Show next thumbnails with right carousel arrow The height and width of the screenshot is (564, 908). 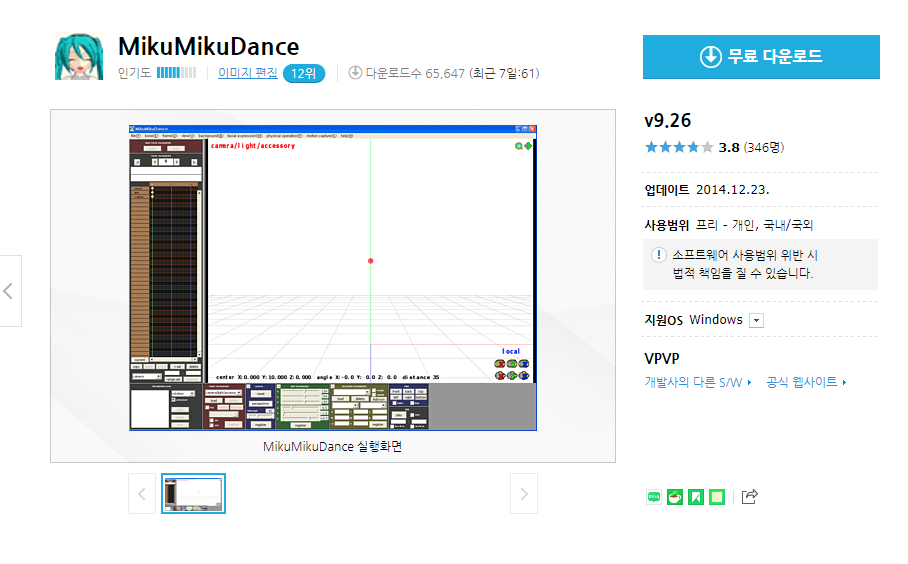point(523,494)
